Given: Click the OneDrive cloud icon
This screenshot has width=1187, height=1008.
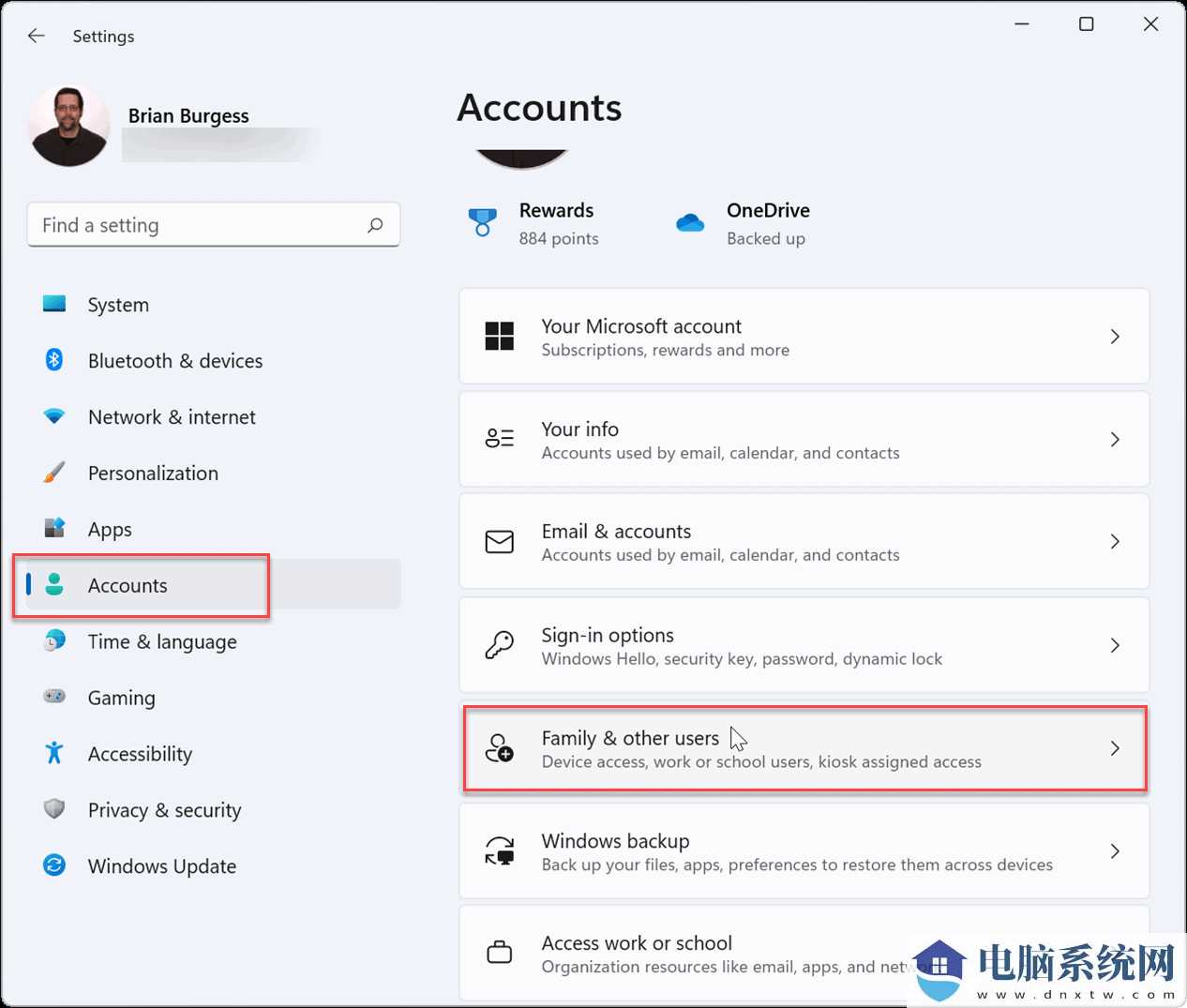Looking at the screenshot, I should tap(690, 223).
